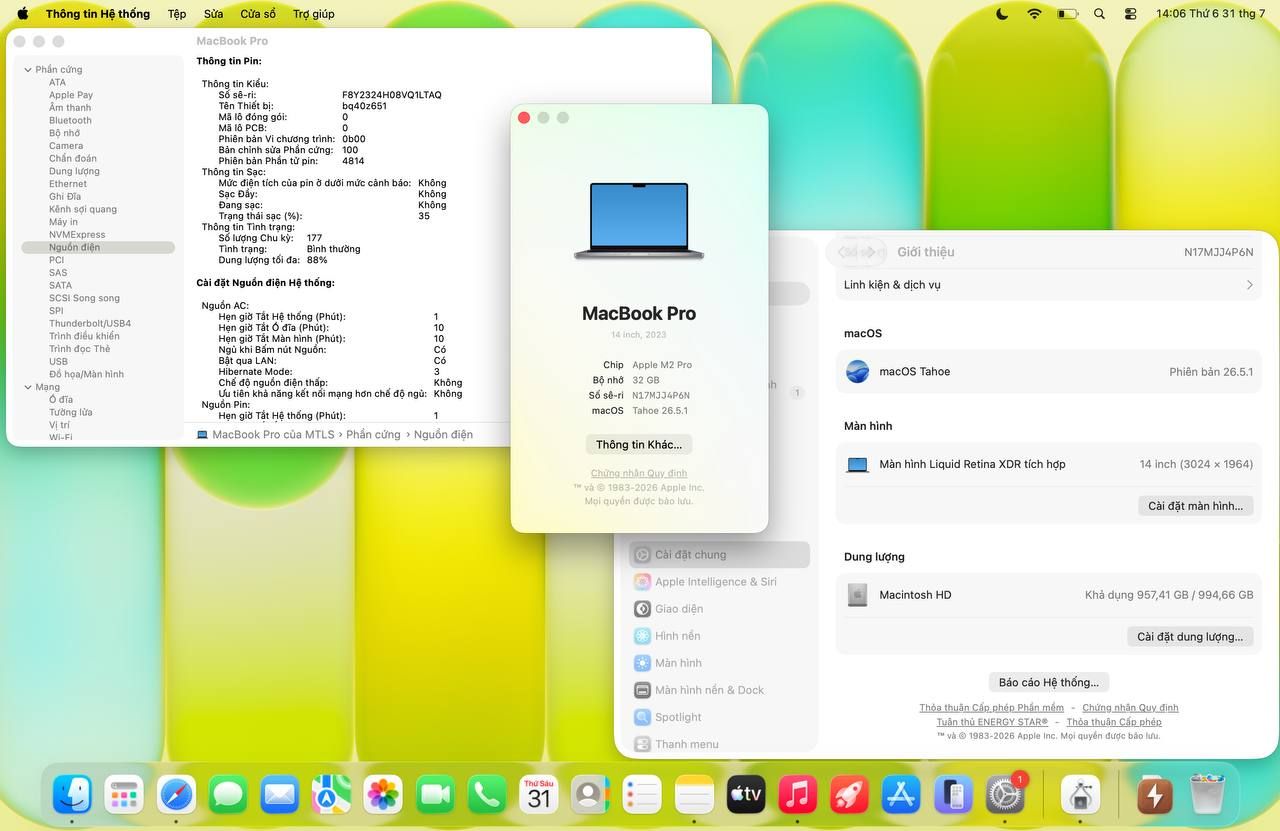Open the Apple TV app in the Dock
The height and width of the screenshot is (831, 1280).
(x=746, y=795)
